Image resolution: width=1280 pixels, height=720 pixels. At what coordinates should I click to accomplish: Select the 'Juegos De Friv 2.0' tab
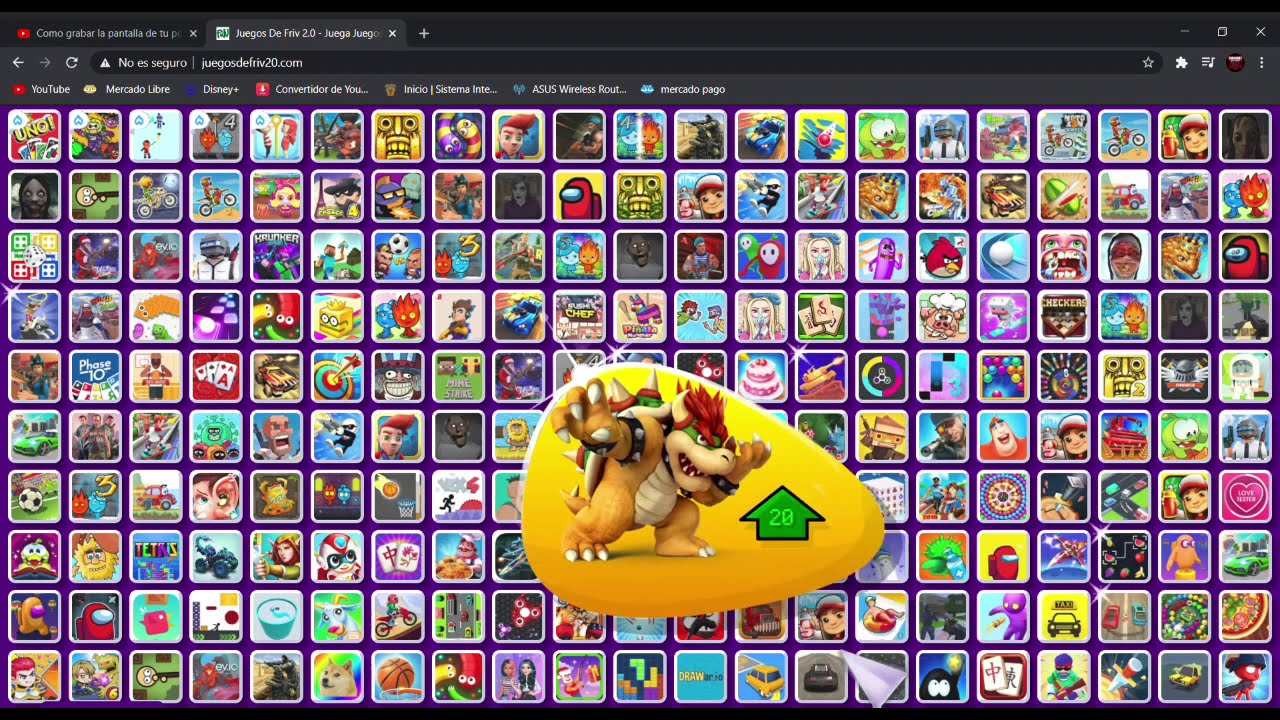307,33
